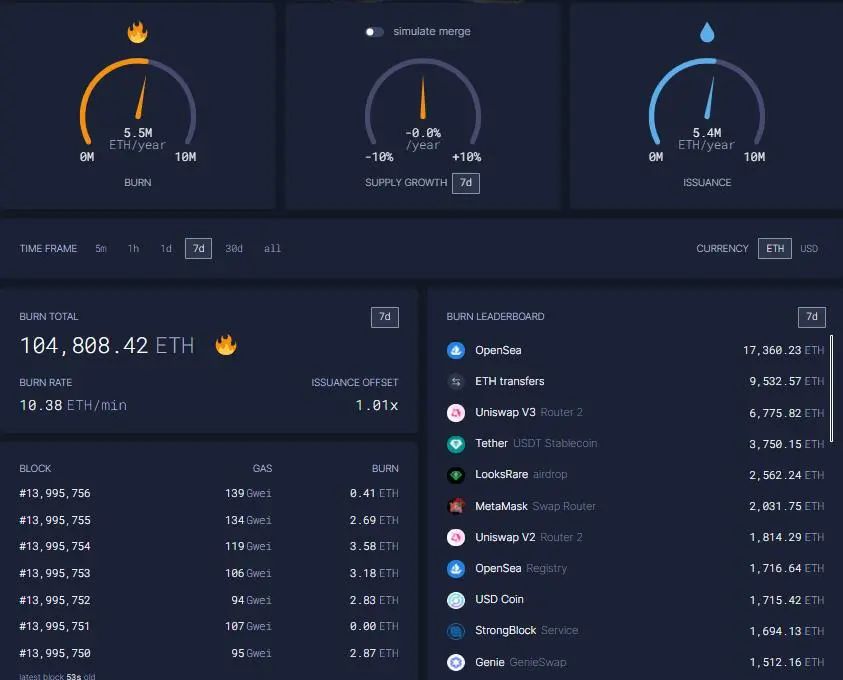This screenshot has width=843, height=680.
Task: Open block #13,995,756
Action: (209, 493)
